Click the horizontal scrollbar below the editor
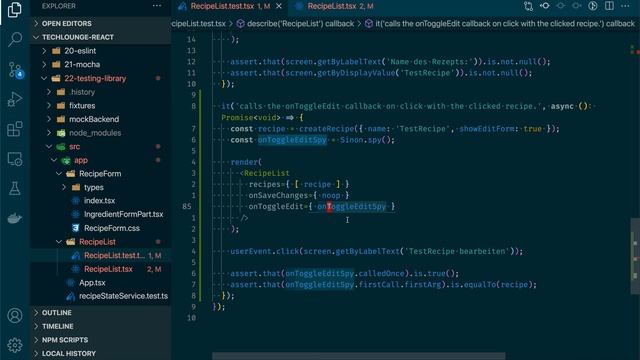 pyautogui.click(x=358, y=356)
